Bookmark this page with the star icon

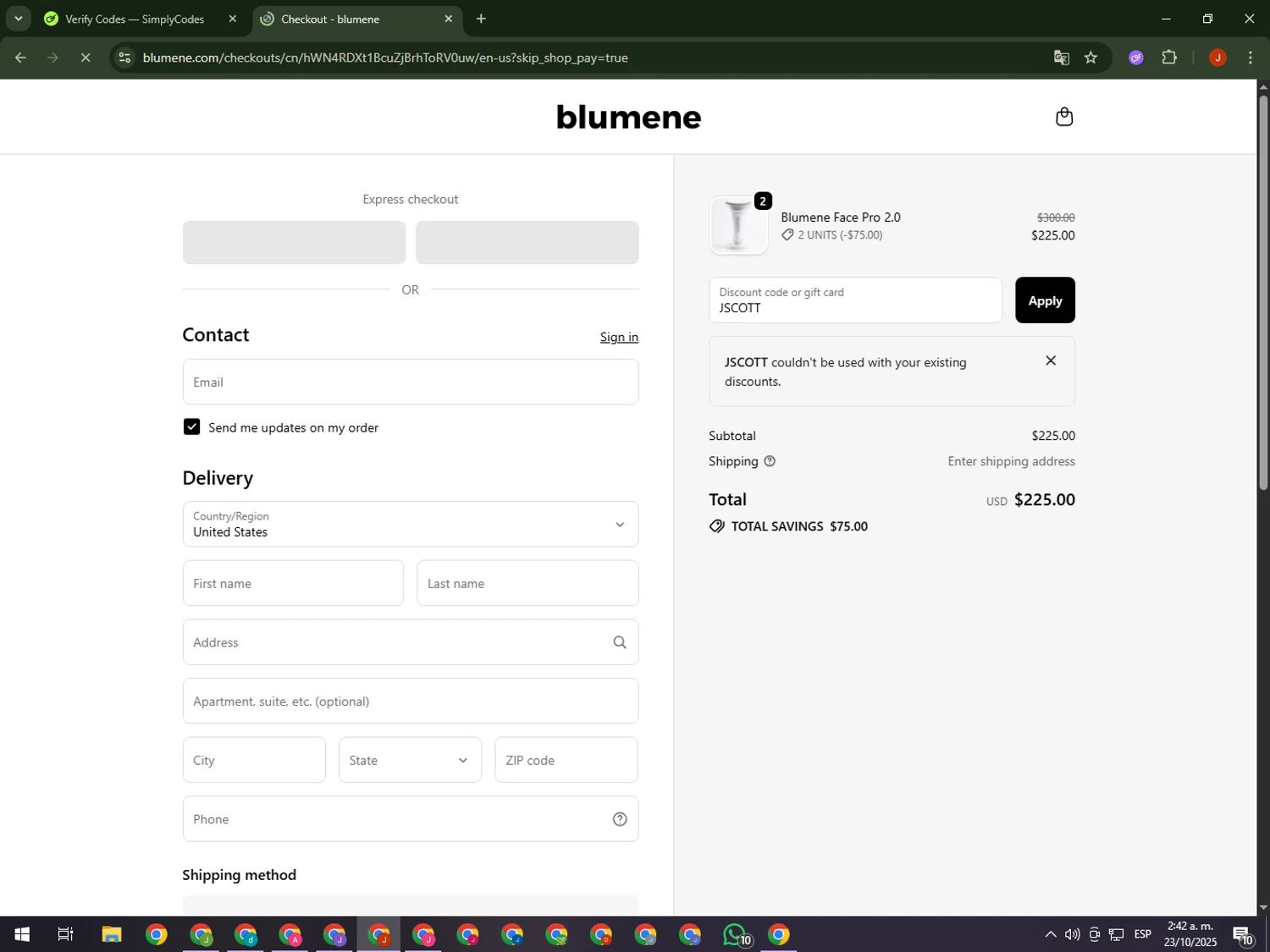click(x=1091, y=58)
